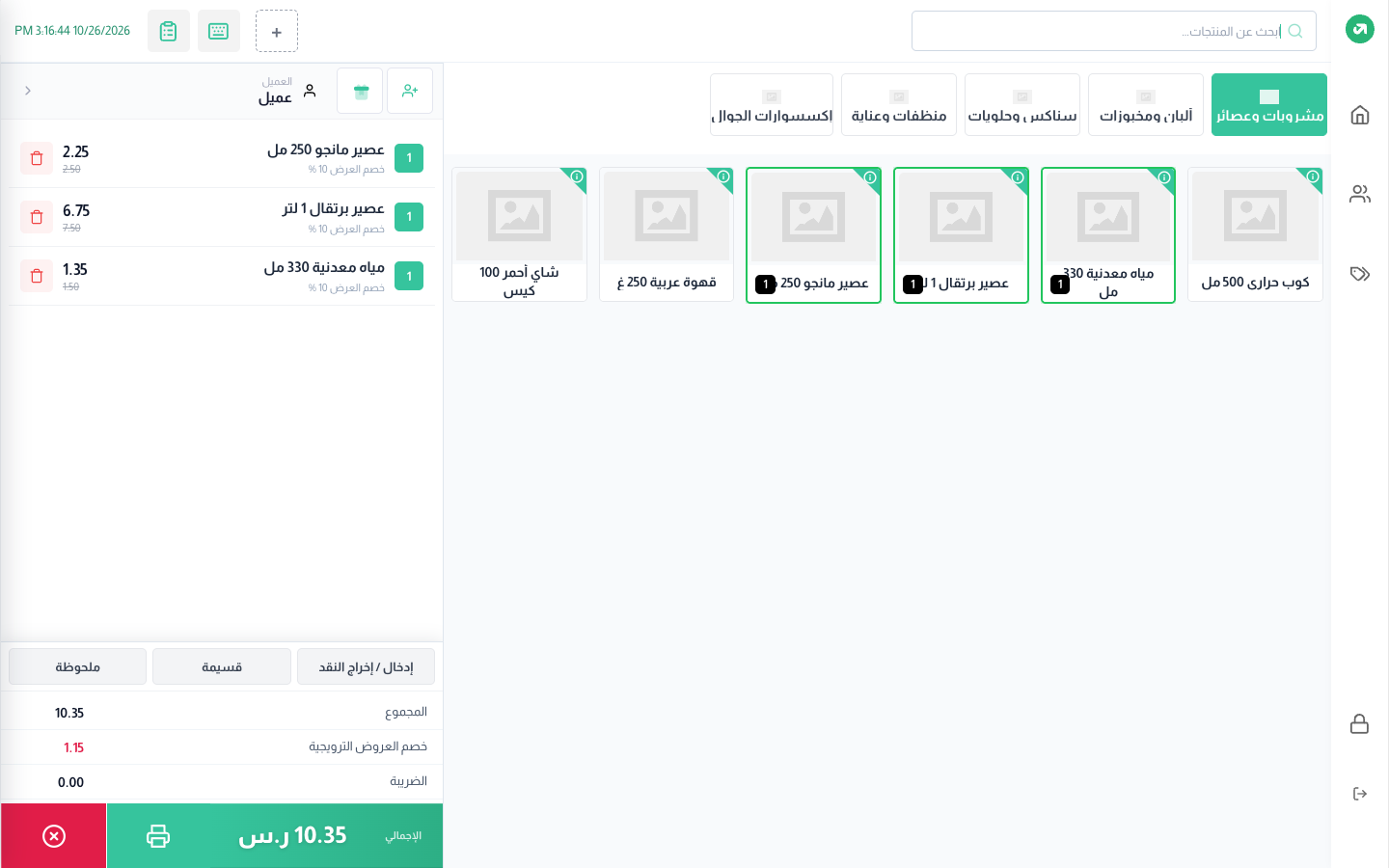Delete مياه معدنية 330 مل from cart

(x=37, y=276)
